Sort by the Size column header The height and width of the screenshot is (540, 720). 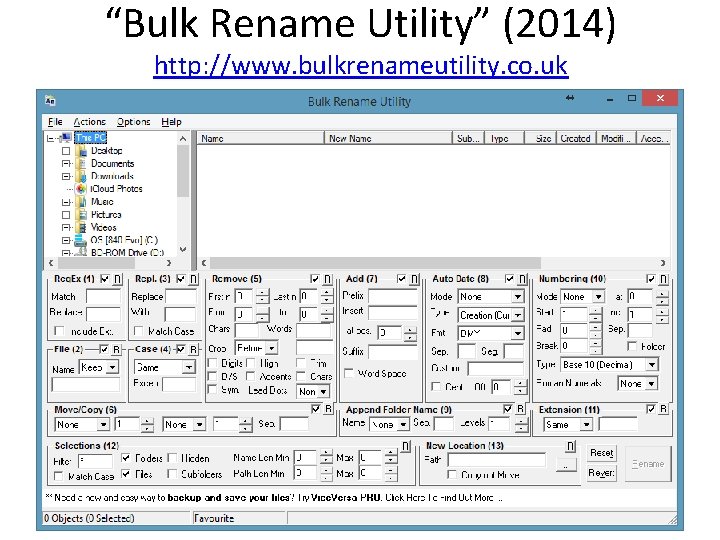coord(540,138)
